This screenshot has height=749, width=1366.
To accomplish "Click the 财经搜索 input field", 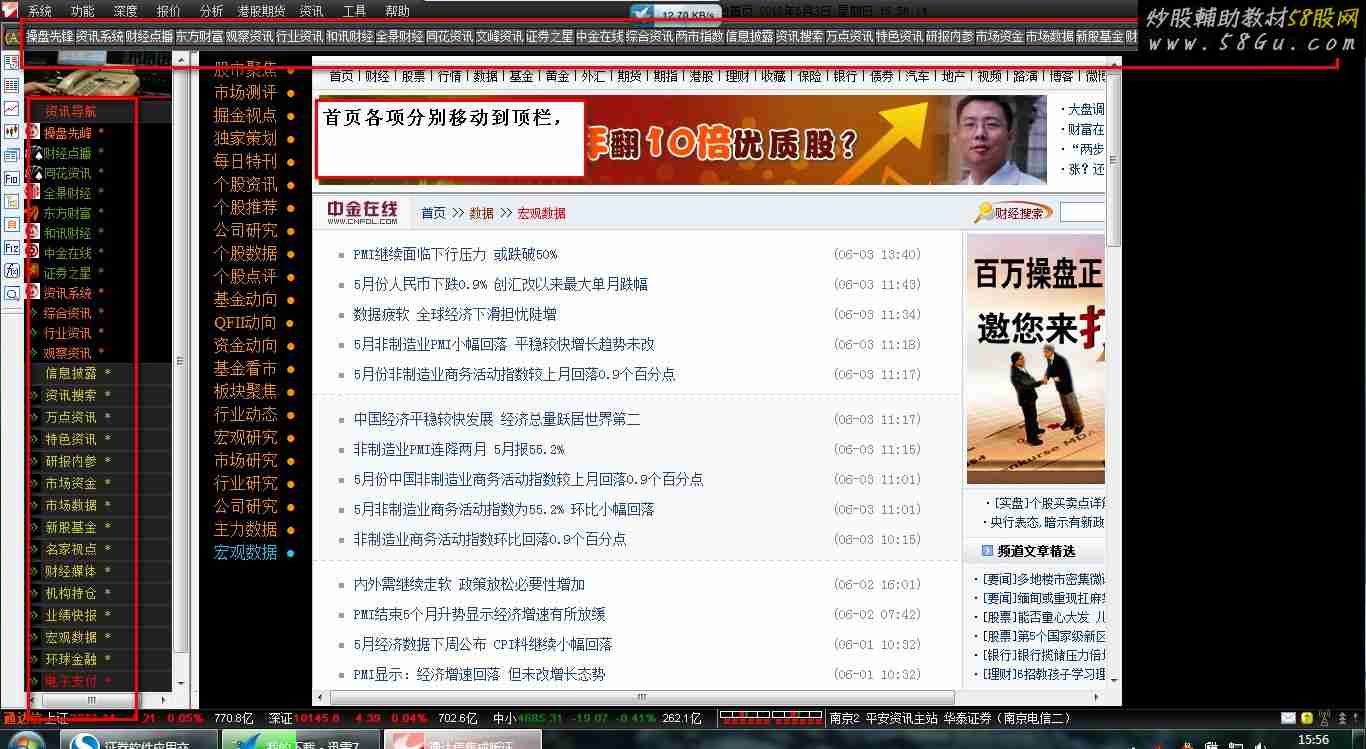I will (1082, 212).
